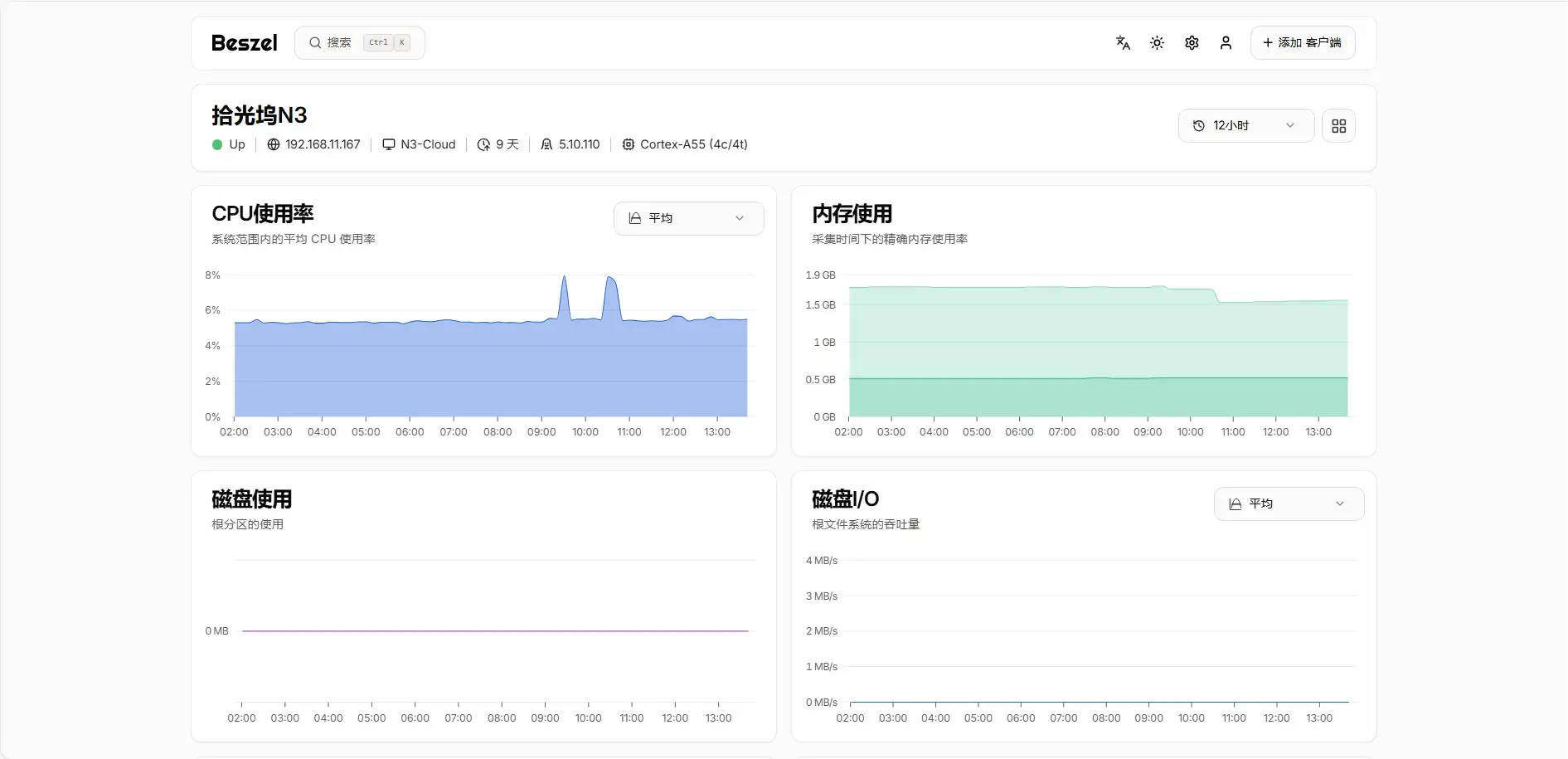Click the 内存使用 chart heading
1568x759 pixels.
[x=852, y=214]
